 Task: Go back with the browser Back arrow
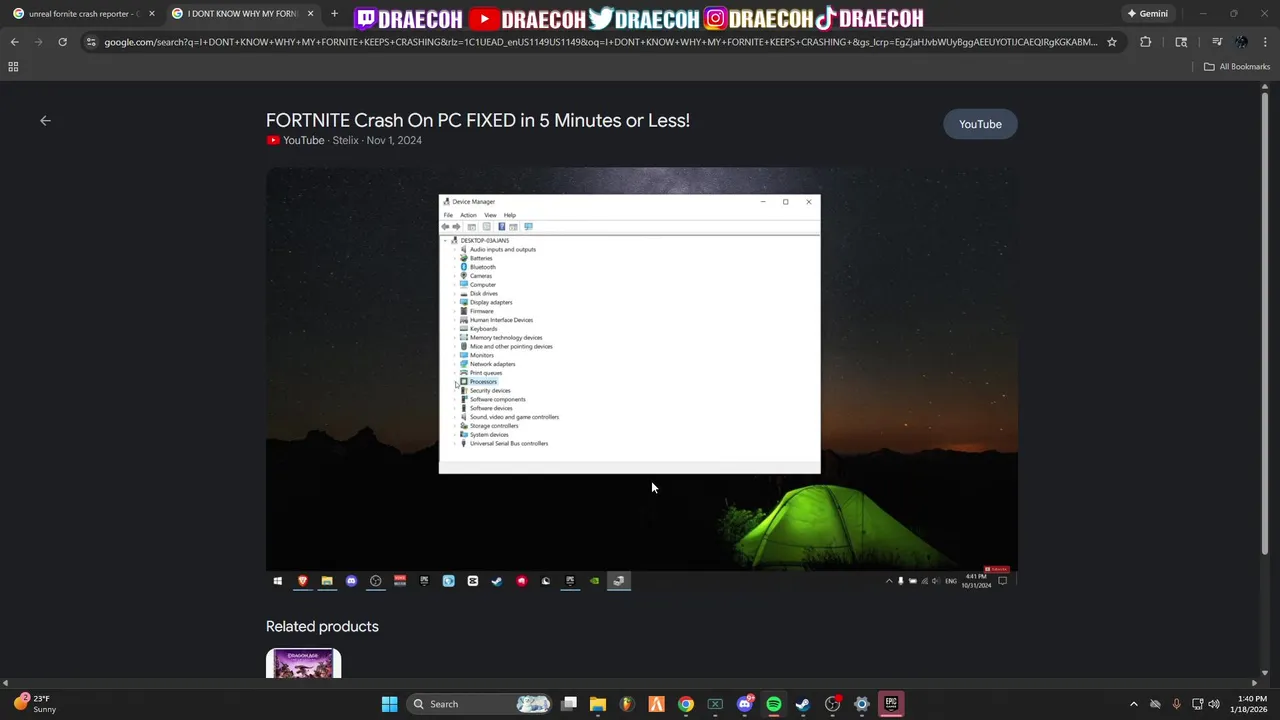click(14, 42)
